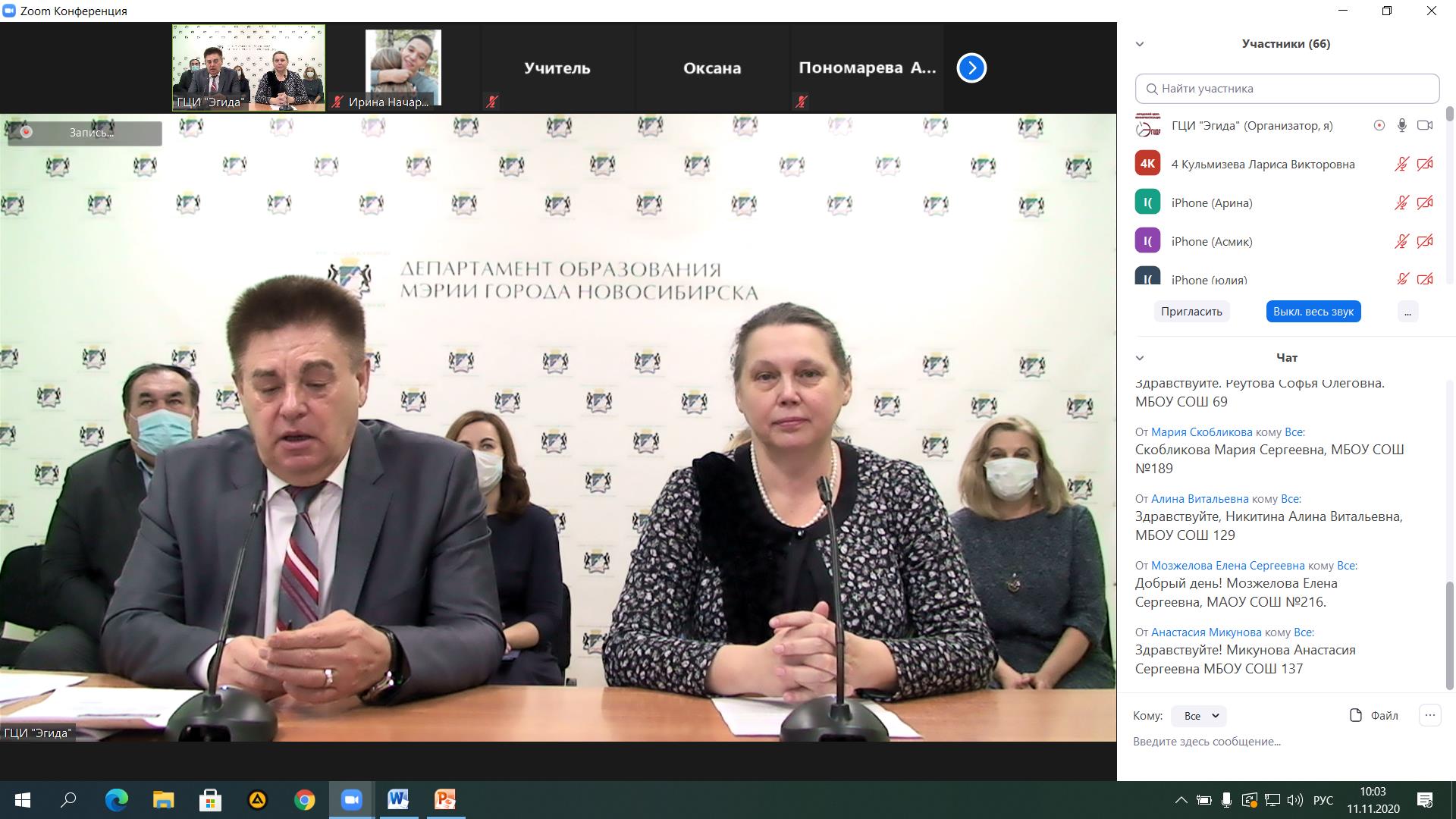Click the muted video icon for iPhone (Арина)
1456x819 pixels.
coord(1425,202)
